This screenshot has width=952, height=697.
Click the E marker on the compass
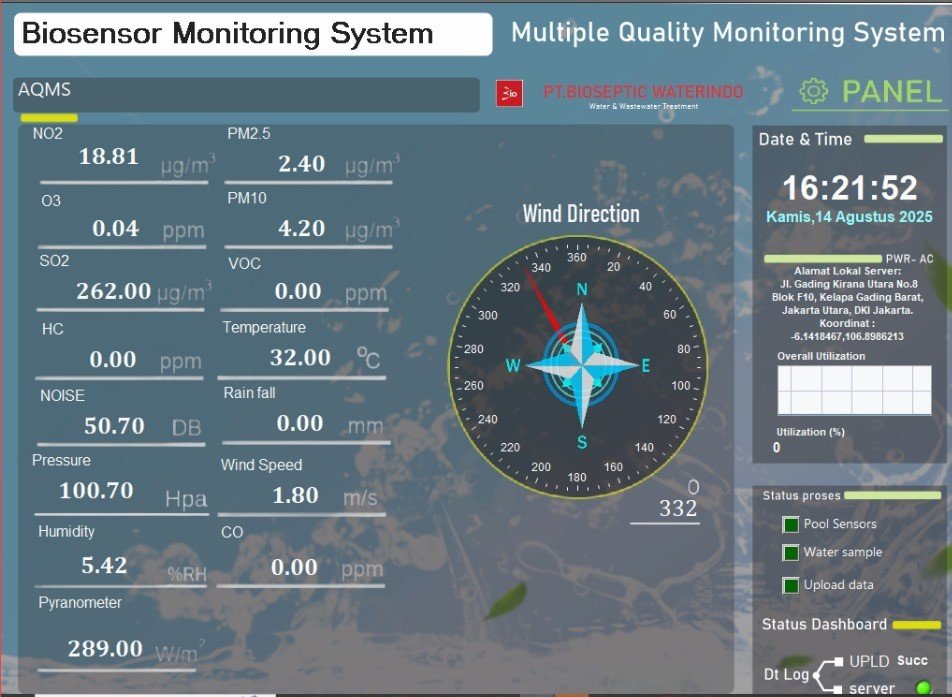tap(645, 366)
